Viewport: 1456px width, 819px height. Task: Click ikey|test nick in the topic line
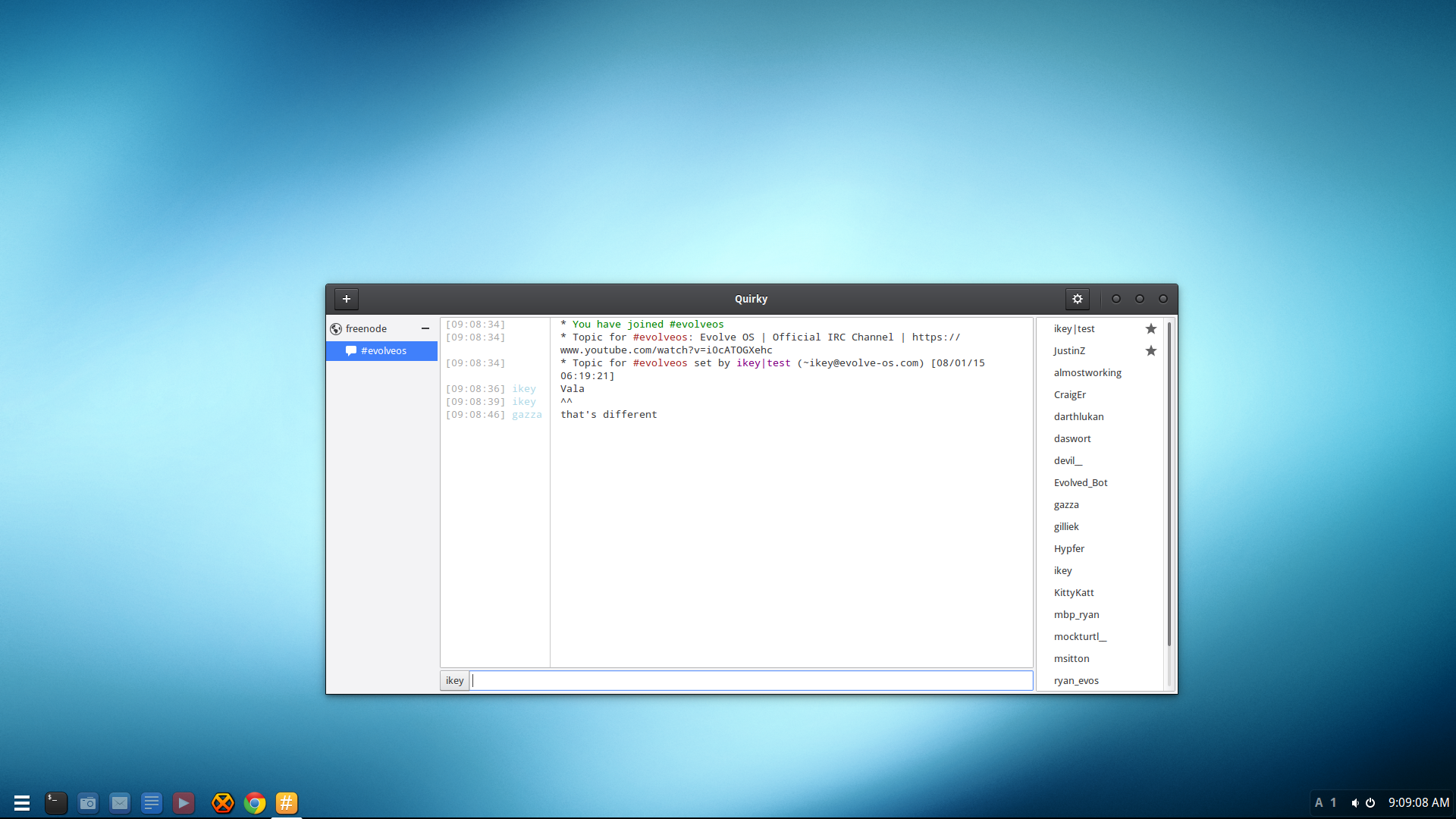point(764,362)
